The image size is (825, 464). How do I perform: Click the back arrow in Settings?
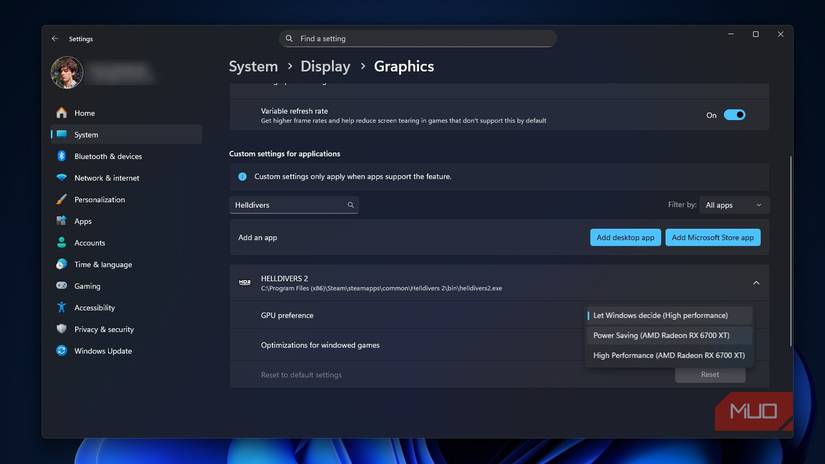tap(55, 38)
